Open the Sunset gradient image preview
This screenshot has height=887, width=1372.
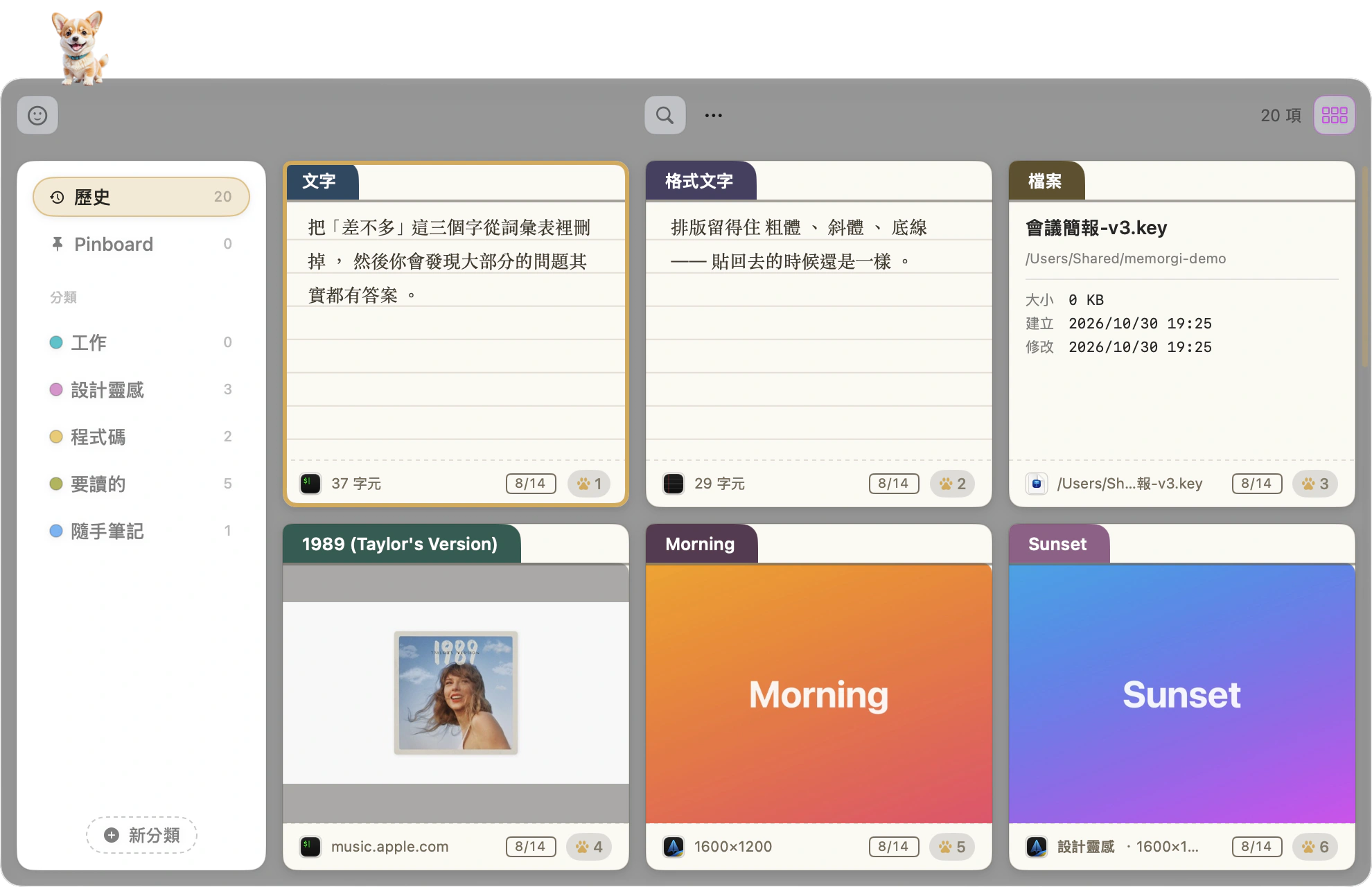(x=1182, y=694)
